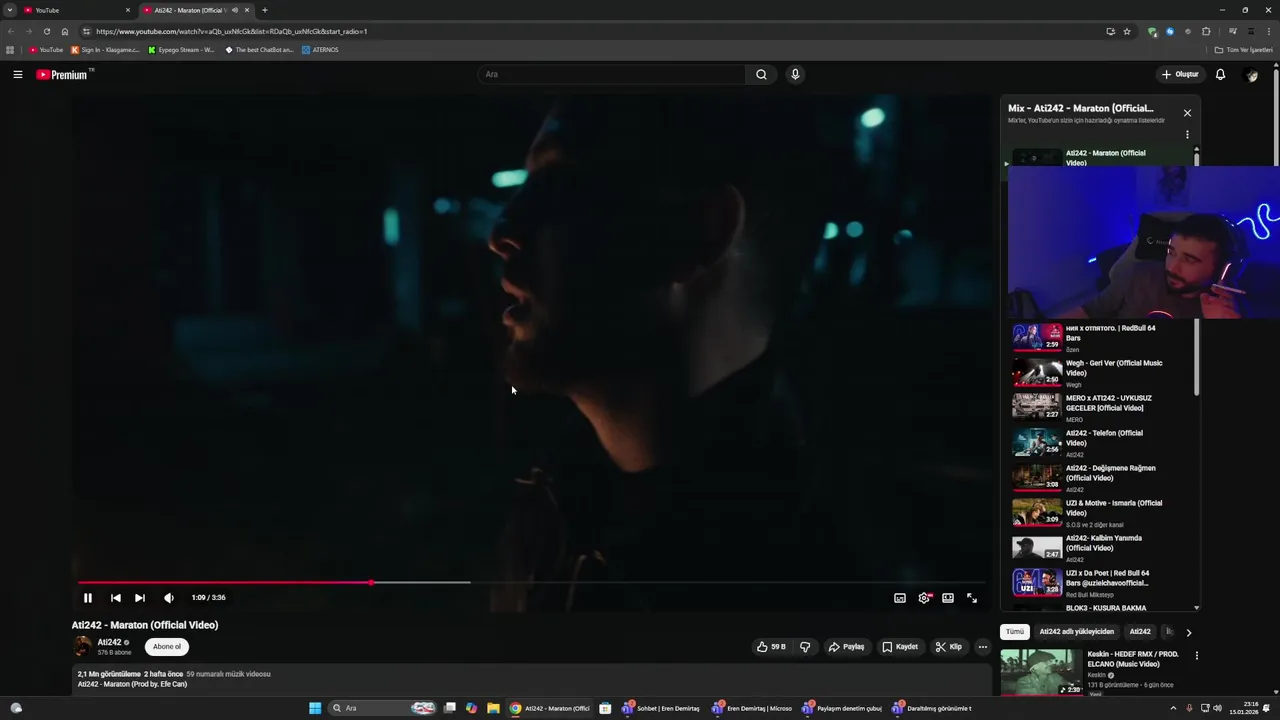This screenshot has height=720, width=1280.
Task: Open 'Sohbet | Eren Demirtaş' Teams taskbar item
Action: [661, 708]
